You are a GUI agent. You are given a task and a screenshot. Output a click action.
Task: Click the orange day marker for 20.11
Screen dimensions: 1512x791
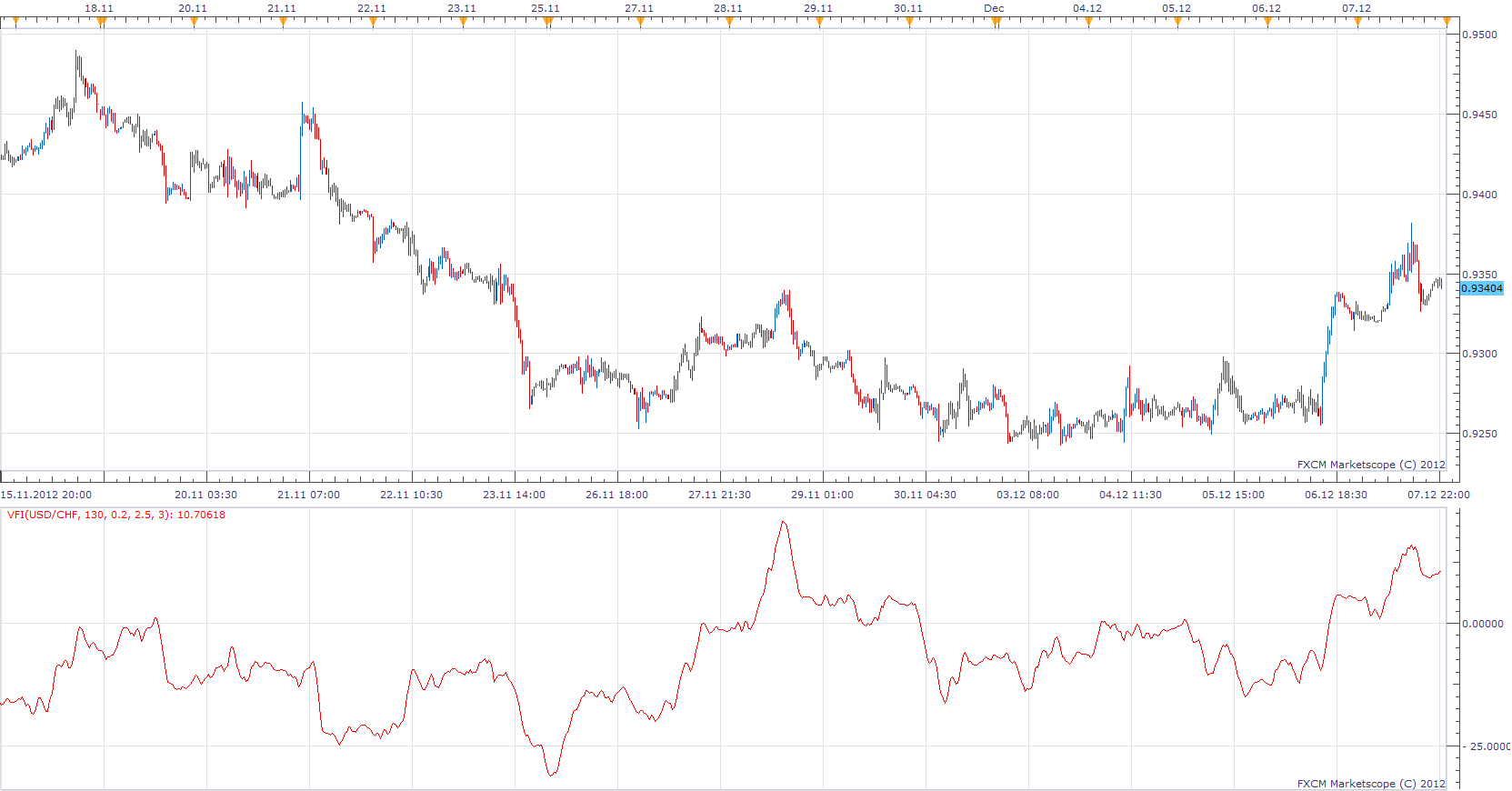coord(194,22)
